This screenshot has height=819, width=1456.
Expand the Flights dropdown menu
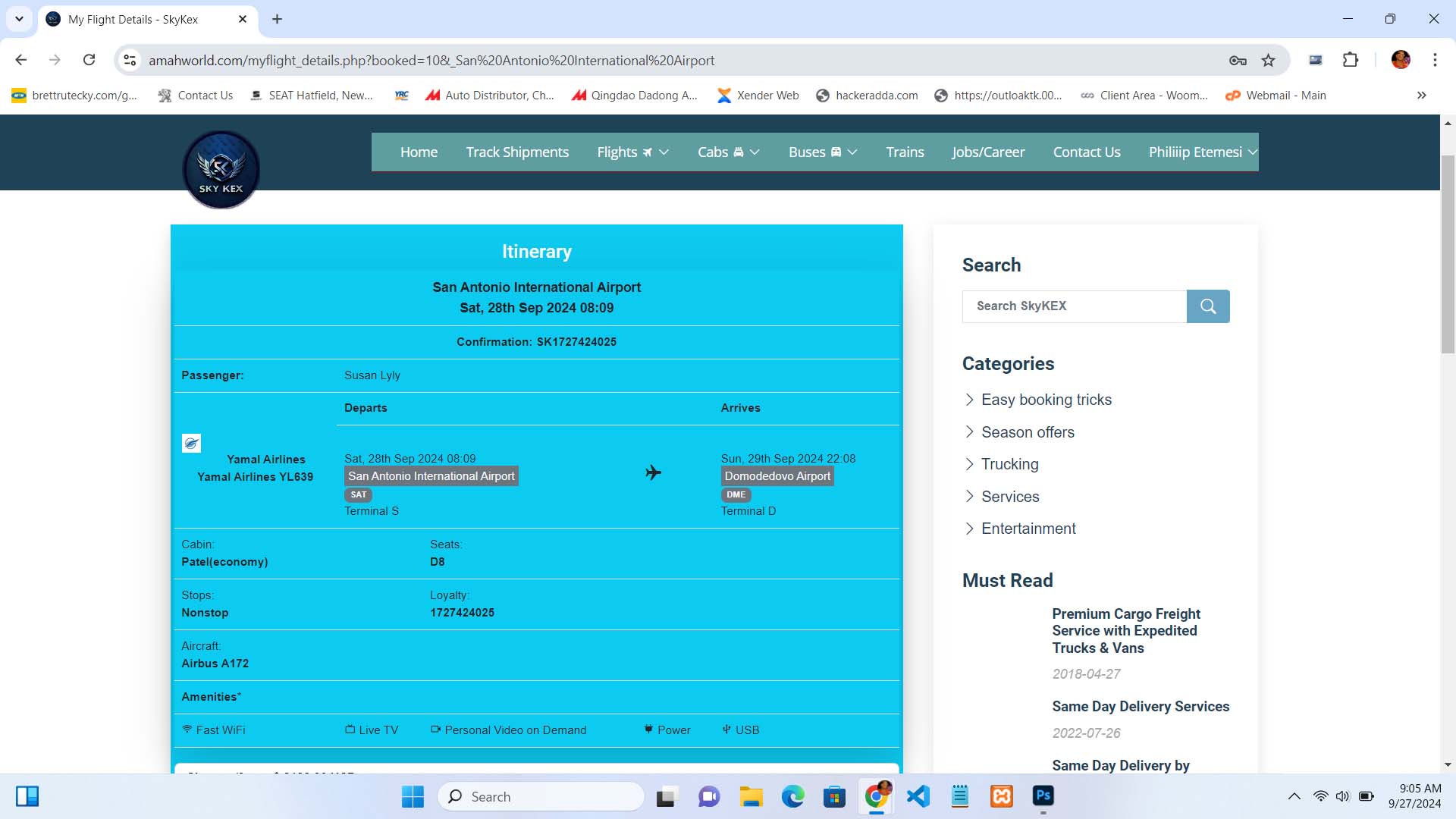tap(632, 152)
